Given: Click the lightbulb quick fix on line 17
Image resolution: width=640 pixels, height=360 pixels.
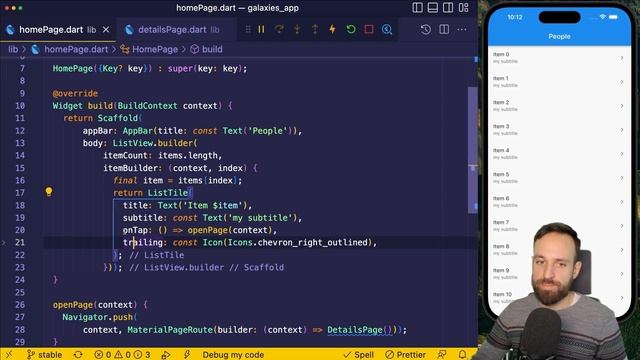Looking at the screenshot, I should click(x=49, y=192).
